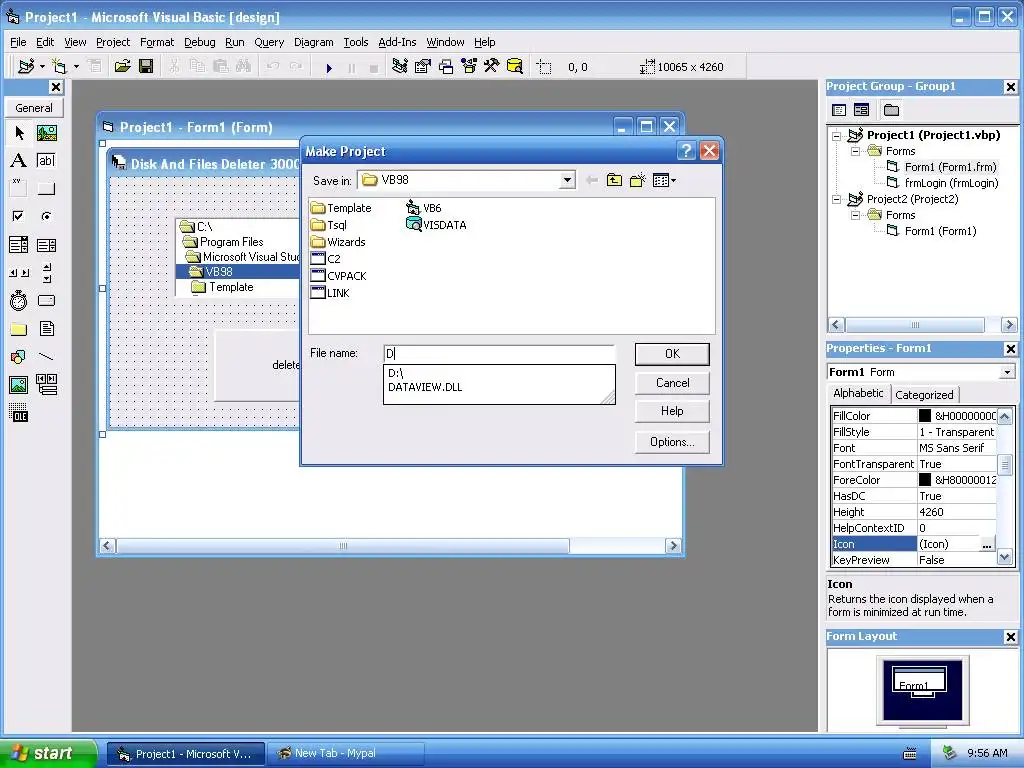Viewport: 1024px width, 768px height.
Task: Select the Data control tool
Action: 46,385
